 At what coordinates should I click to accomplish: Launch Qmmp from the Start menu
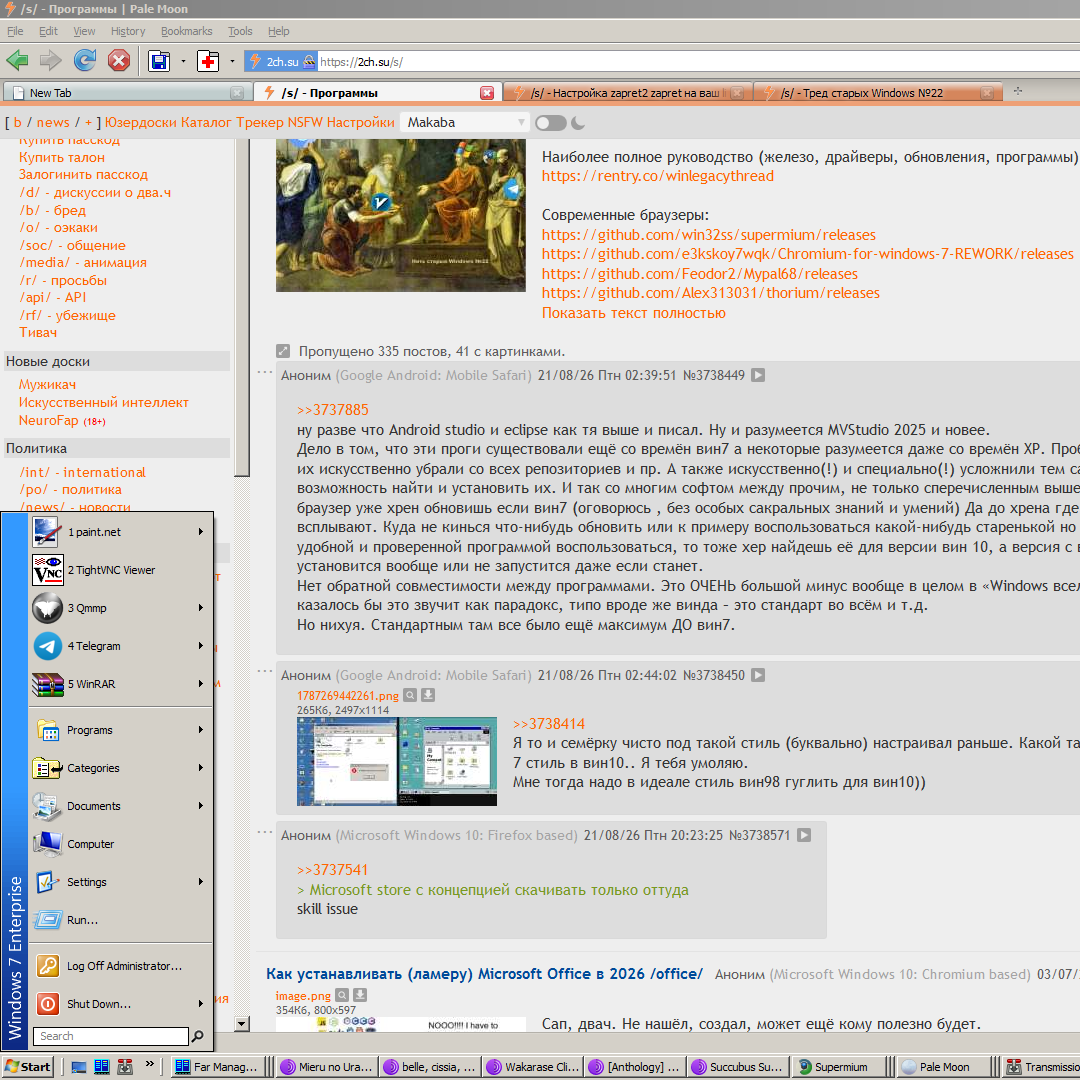[x=121, y=608]
